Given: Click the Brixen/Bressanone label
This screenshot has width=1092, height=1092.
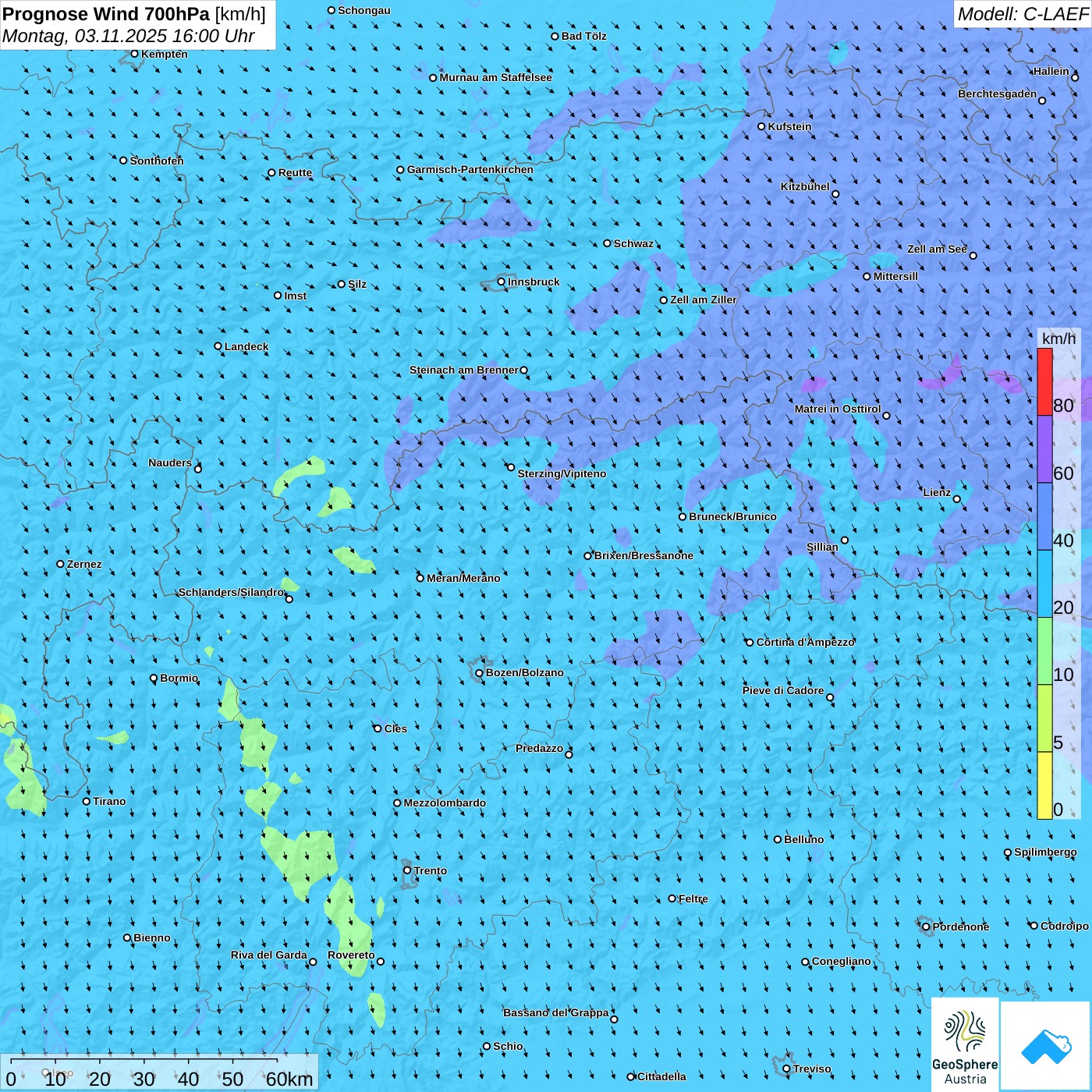Looking at the screenshot, I should 643,555.
